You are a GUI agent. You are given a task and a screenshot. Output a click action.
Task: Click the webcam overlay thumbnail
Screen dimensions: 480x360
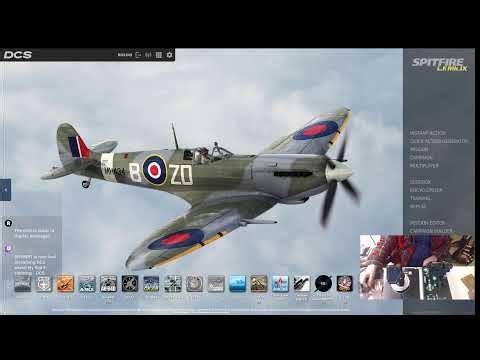pos(417,267)
